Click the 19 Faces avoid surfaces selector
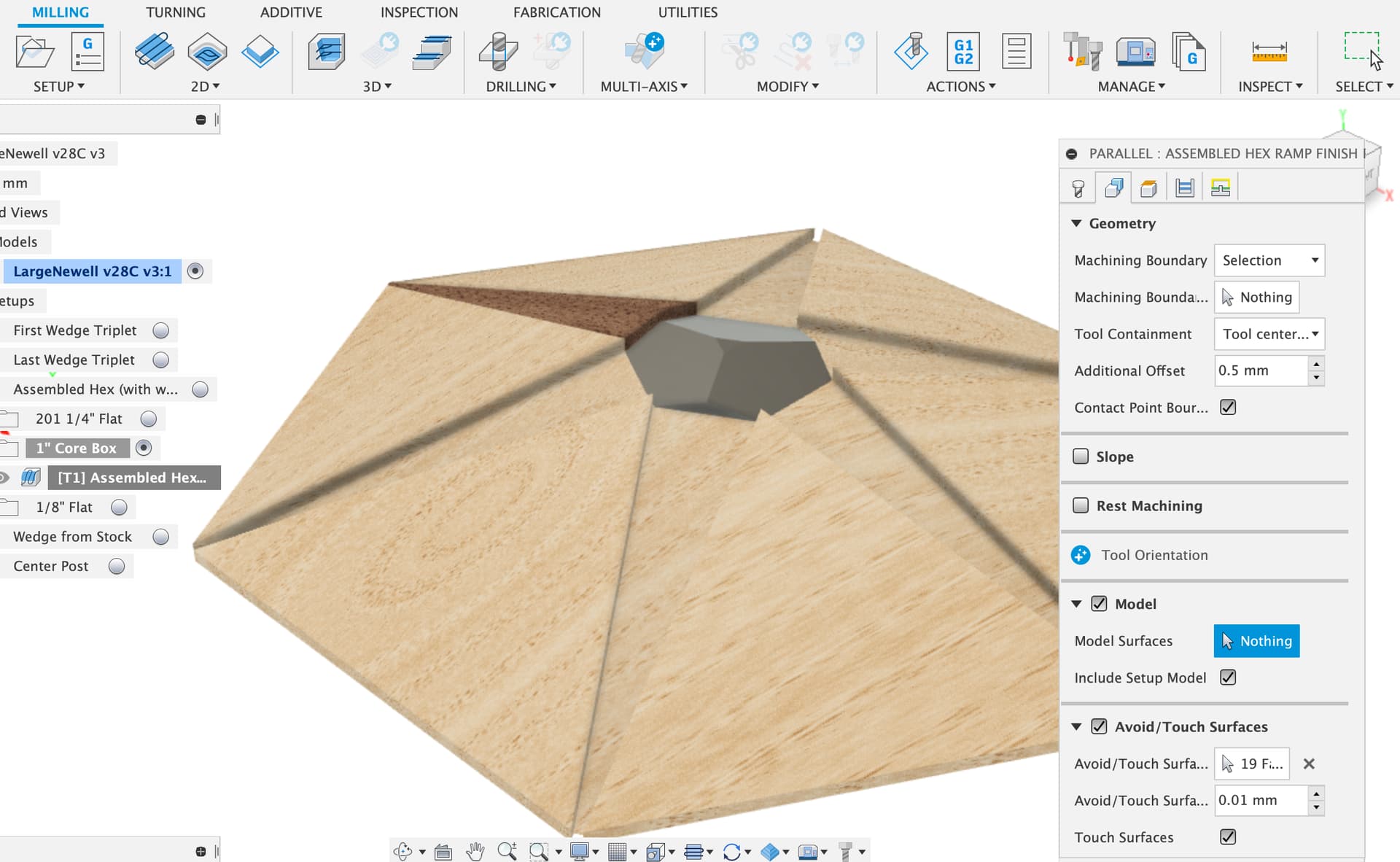 tap(1251, 764)
